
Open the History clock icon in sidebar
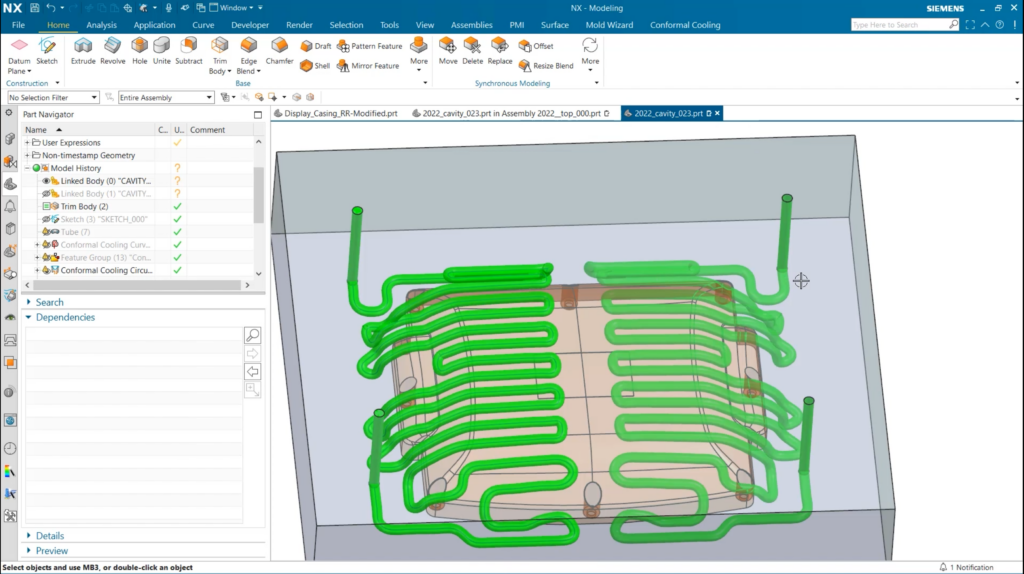(10, 448)
